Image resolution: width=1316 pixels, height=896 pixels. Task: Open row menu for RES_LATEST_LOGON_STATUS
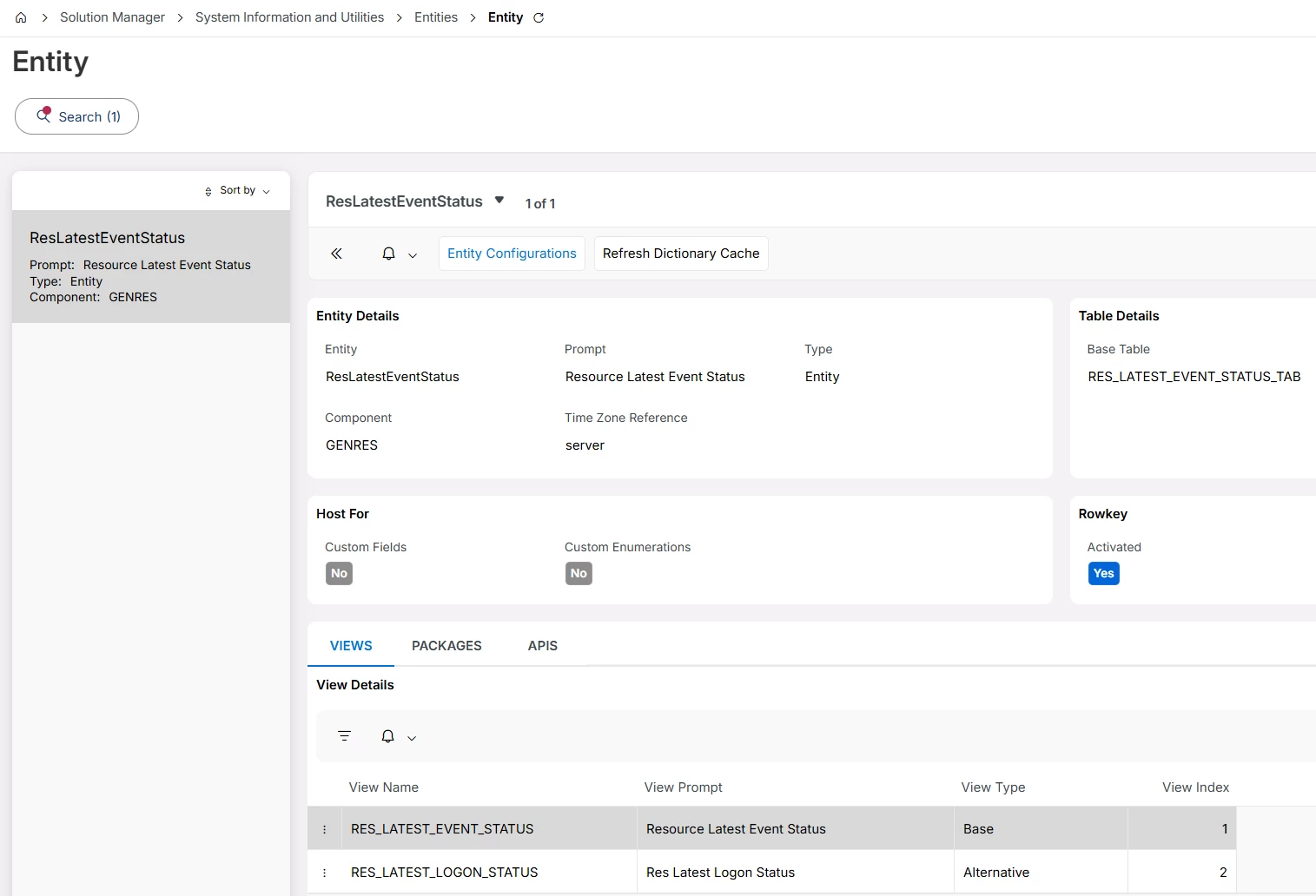pos(325,873)
